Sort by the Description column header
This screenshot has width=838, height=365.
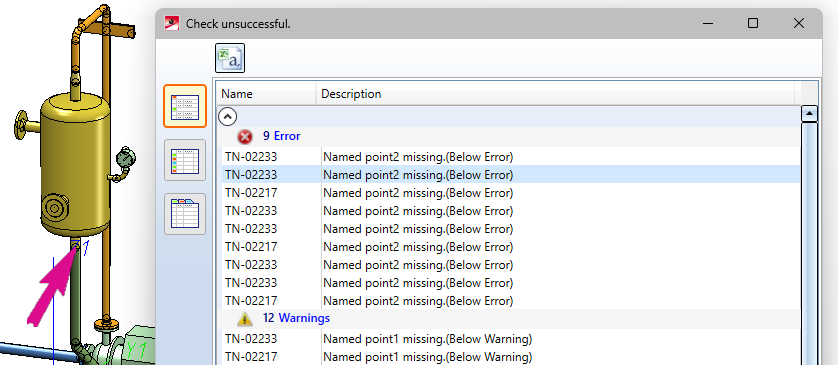(x=555, y=94)
